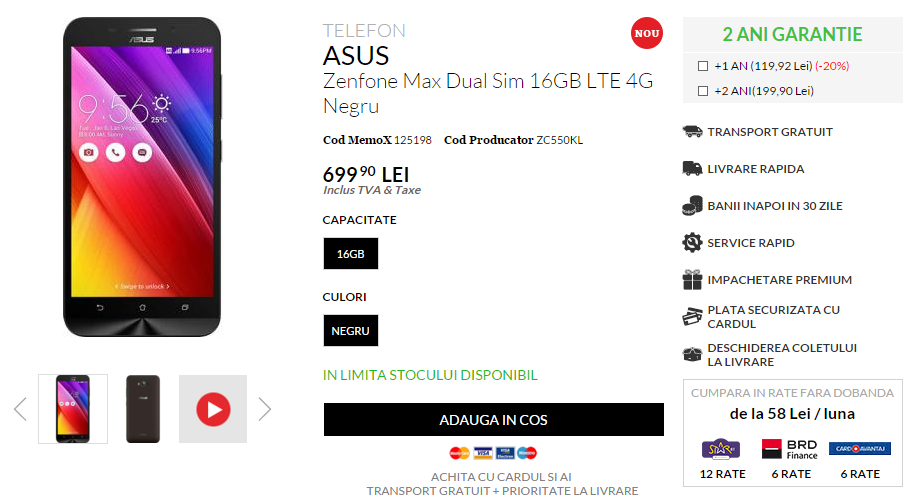Play the product video thumbnail
Viewport: 908px width, 503px height.
(213, 409)
